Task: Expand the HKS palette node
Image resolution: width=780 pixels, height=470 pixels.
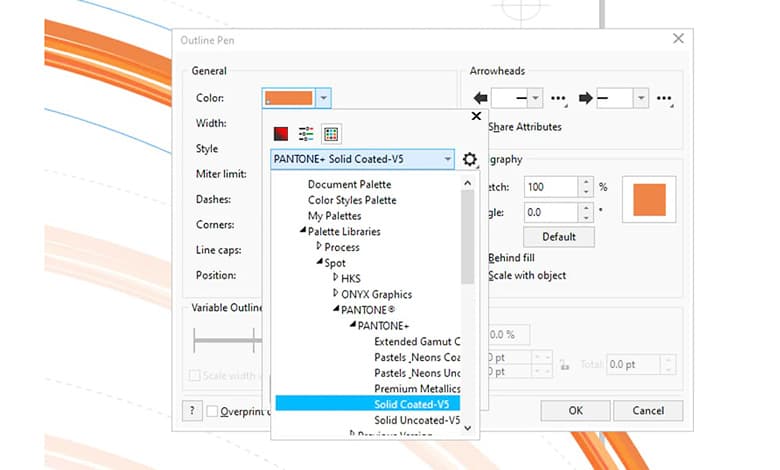Action: point(336,277)
